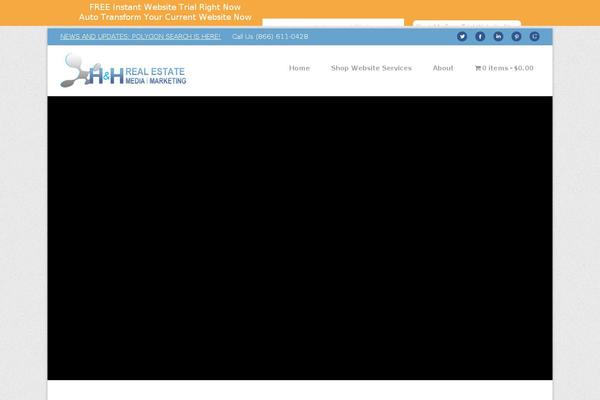
Task: Click the orange banner trial button
Action: 467,24
